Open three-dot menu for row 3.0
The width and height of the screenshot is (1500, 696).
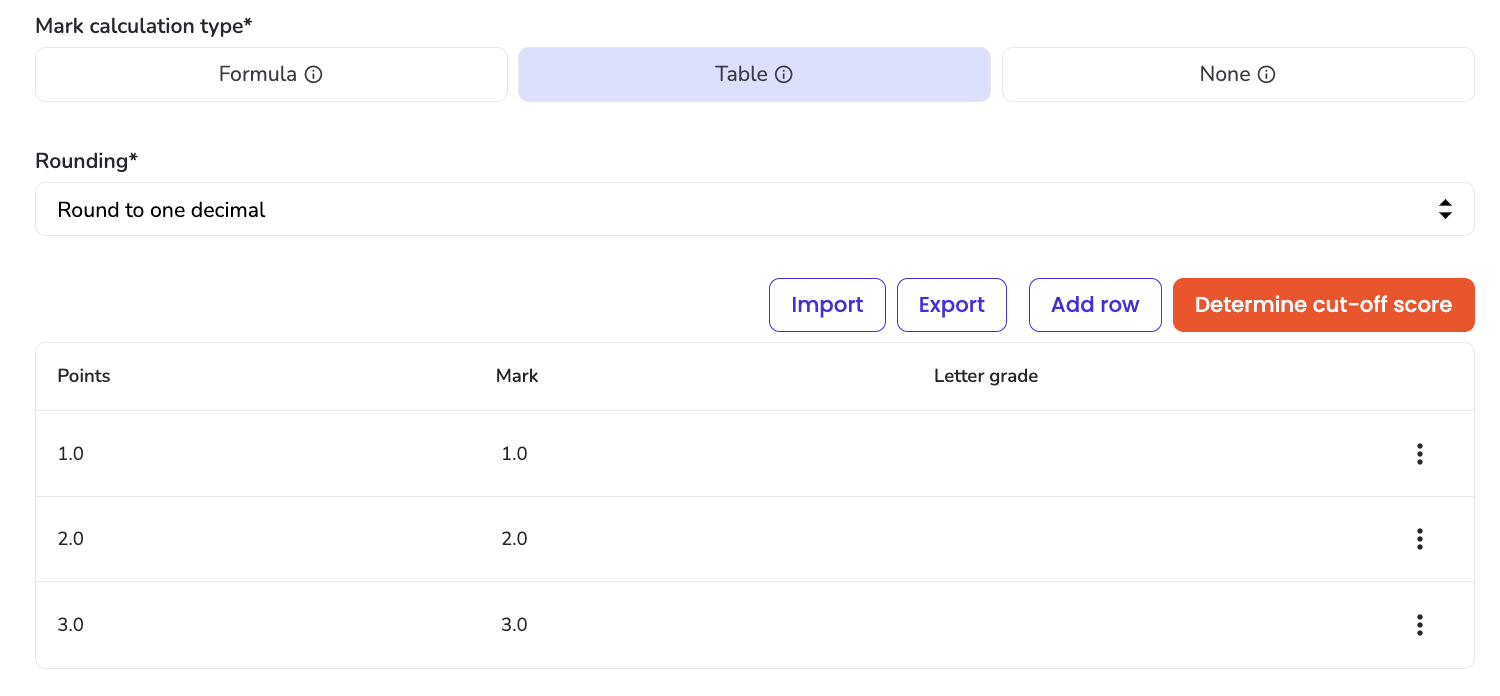point(1419,625)
